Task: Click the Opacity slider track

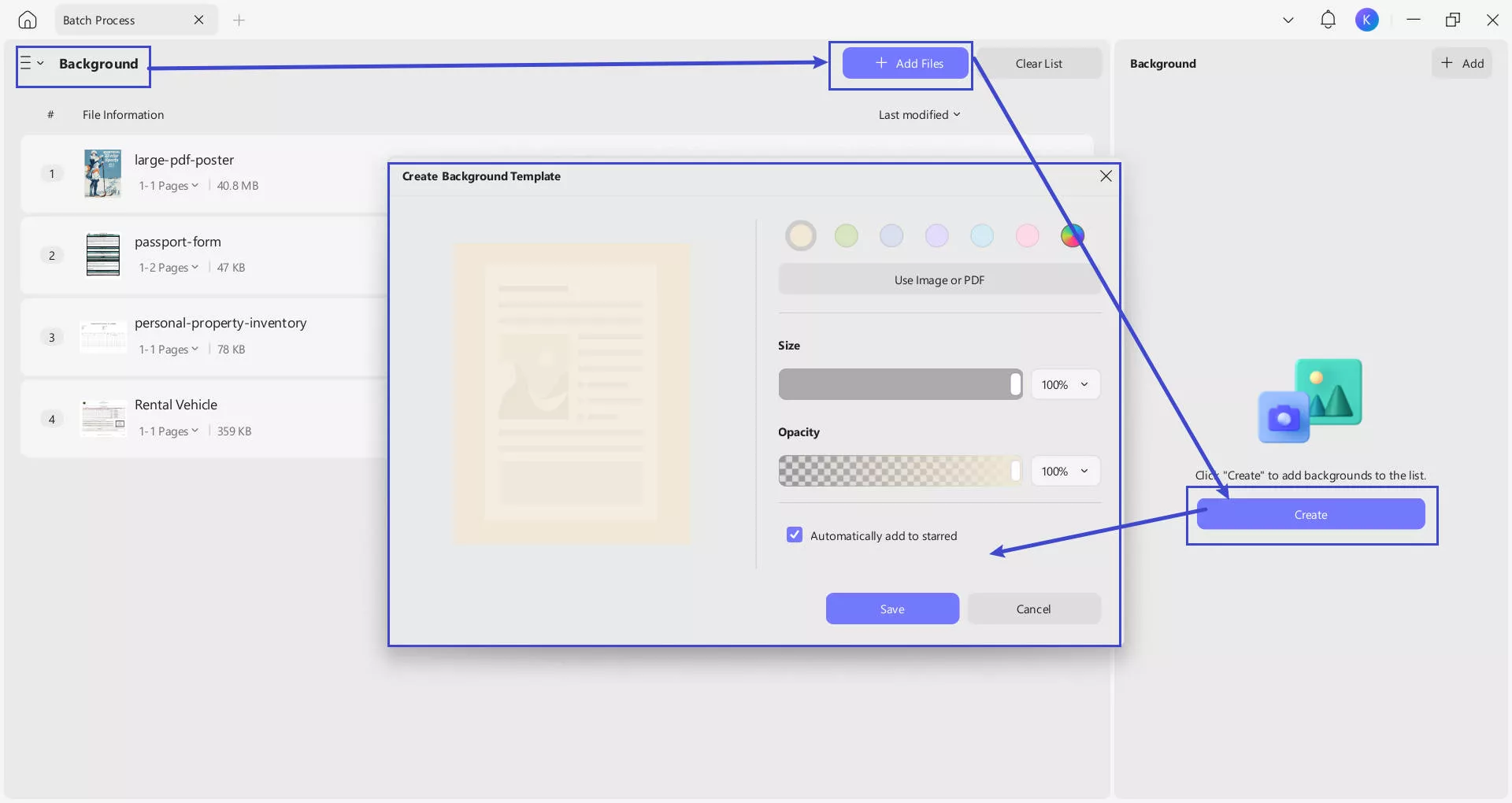Action: pos(898,472)
